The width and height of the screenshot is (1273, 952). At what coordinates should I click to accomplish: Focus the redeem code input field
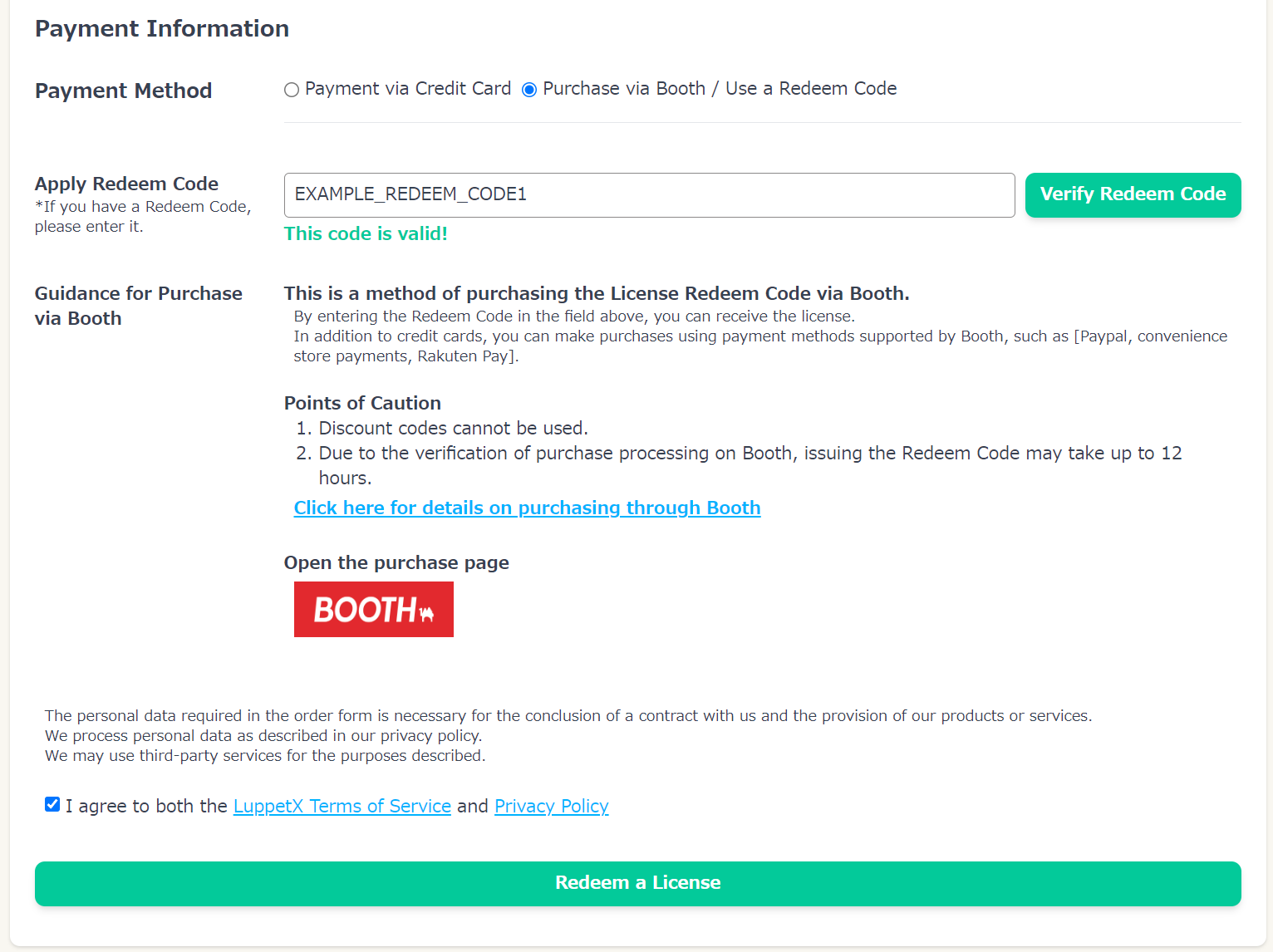pos(648,195)
